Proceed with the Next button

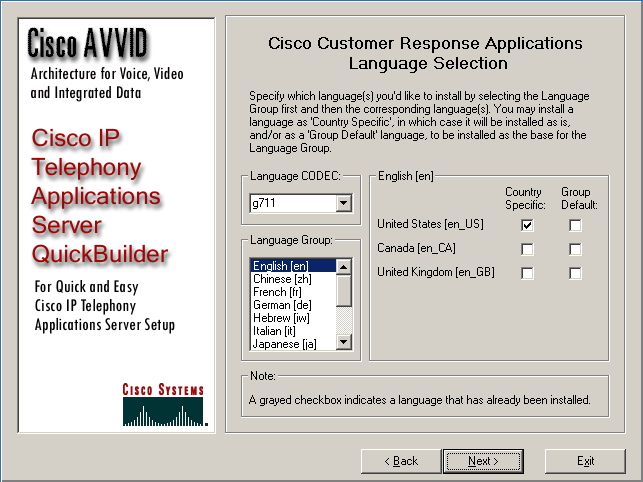(x=483, y=461)
